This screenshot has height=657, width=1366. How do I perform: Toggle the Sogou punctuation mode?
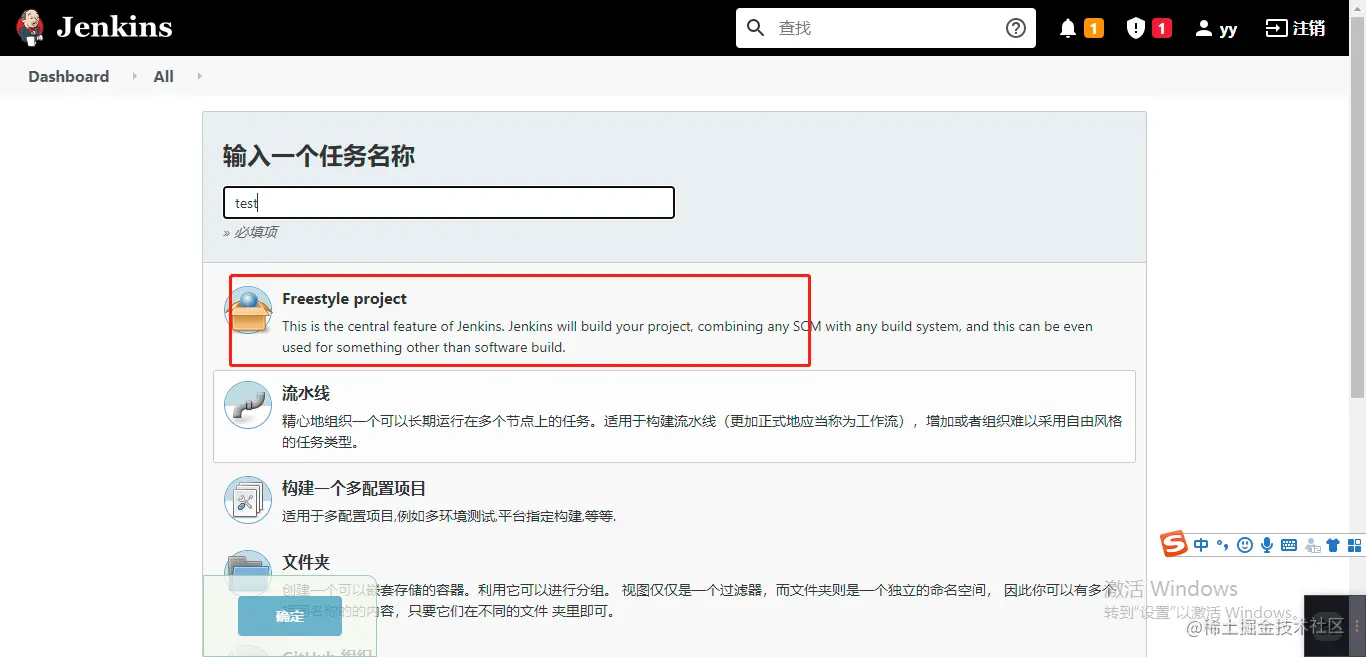click(1222, 546)
